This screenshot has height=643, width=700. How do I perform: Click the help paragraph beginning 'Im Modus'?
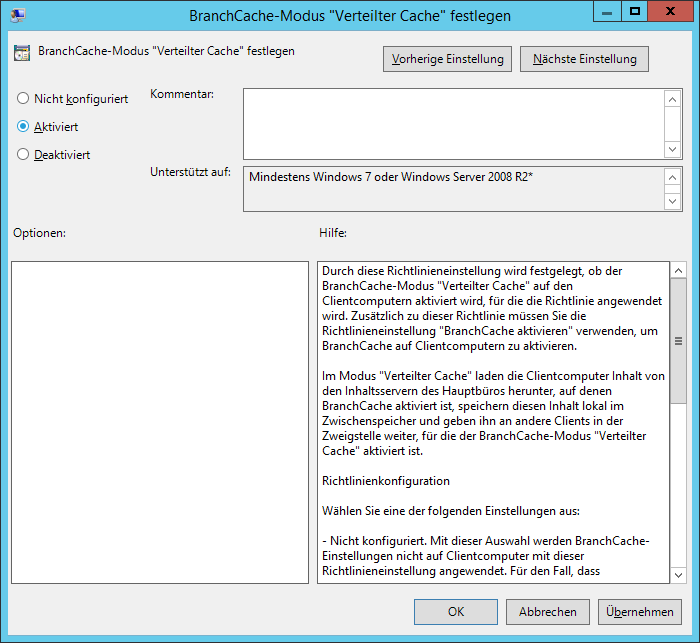point(493,413)
